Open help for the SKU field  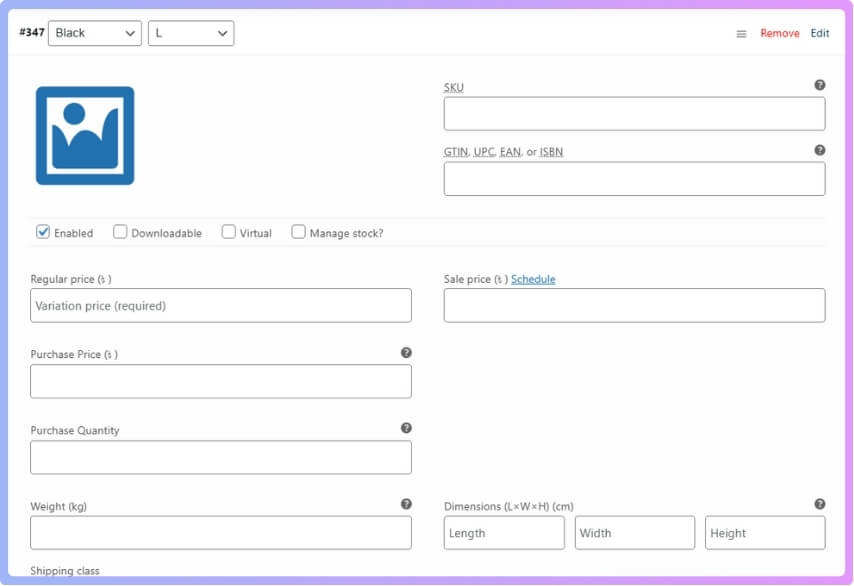pos(820,86)
